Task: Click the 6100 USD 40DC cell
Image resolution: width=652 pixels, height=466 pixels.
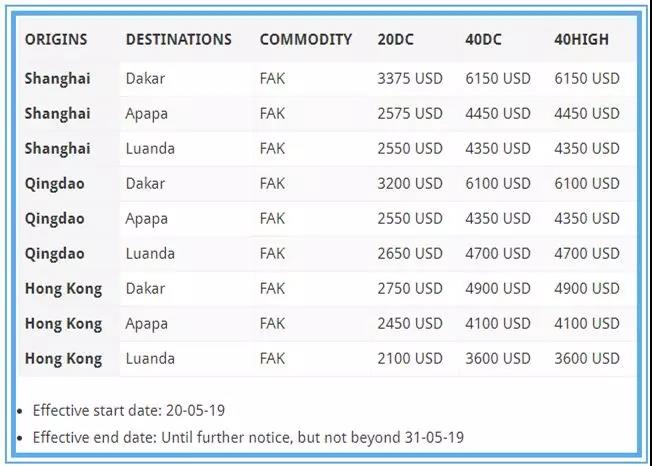Action: [x=498, y=183]
